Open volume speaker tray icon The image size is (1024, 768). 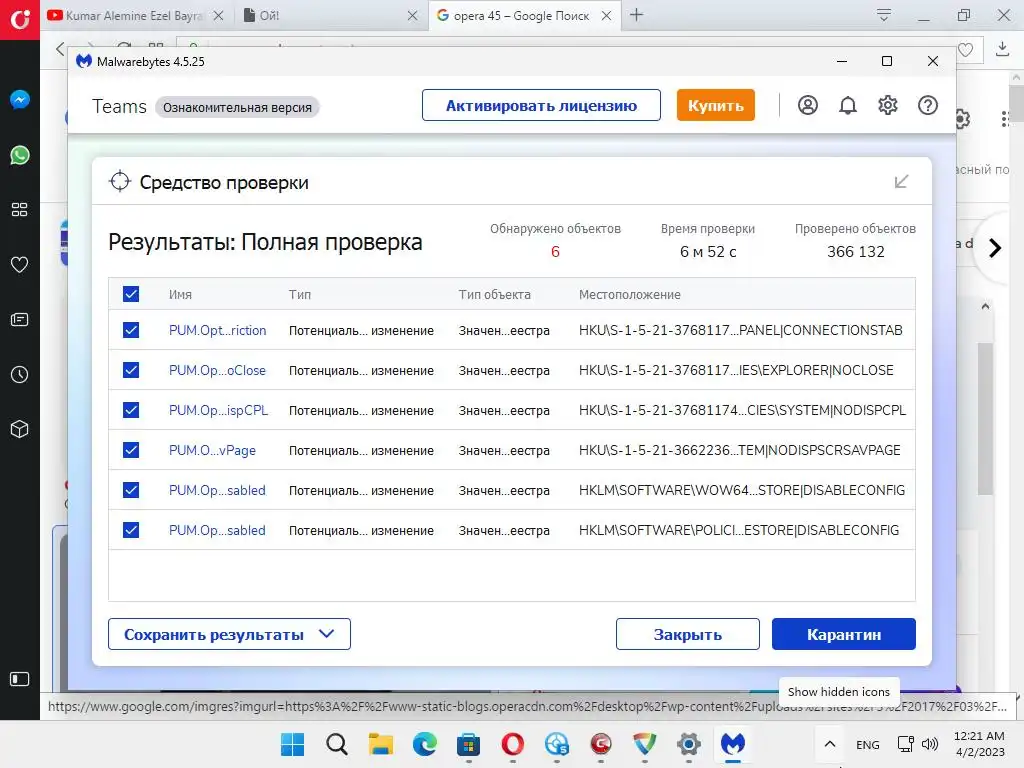pyautogui.click(x=930, y=744)
